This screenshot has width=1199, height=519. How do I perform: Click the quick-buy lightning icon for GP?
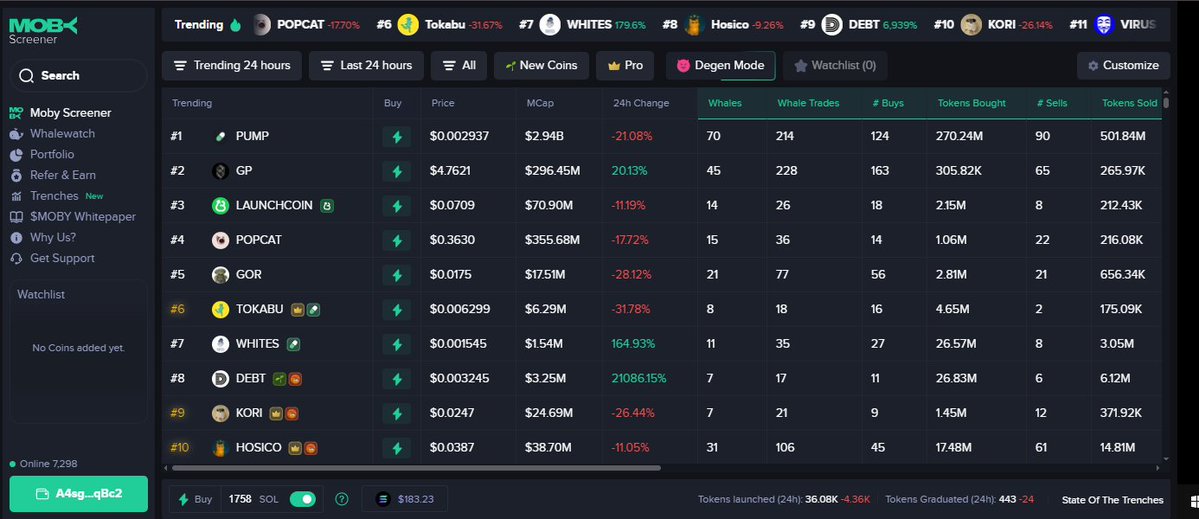tap(396, 171)
